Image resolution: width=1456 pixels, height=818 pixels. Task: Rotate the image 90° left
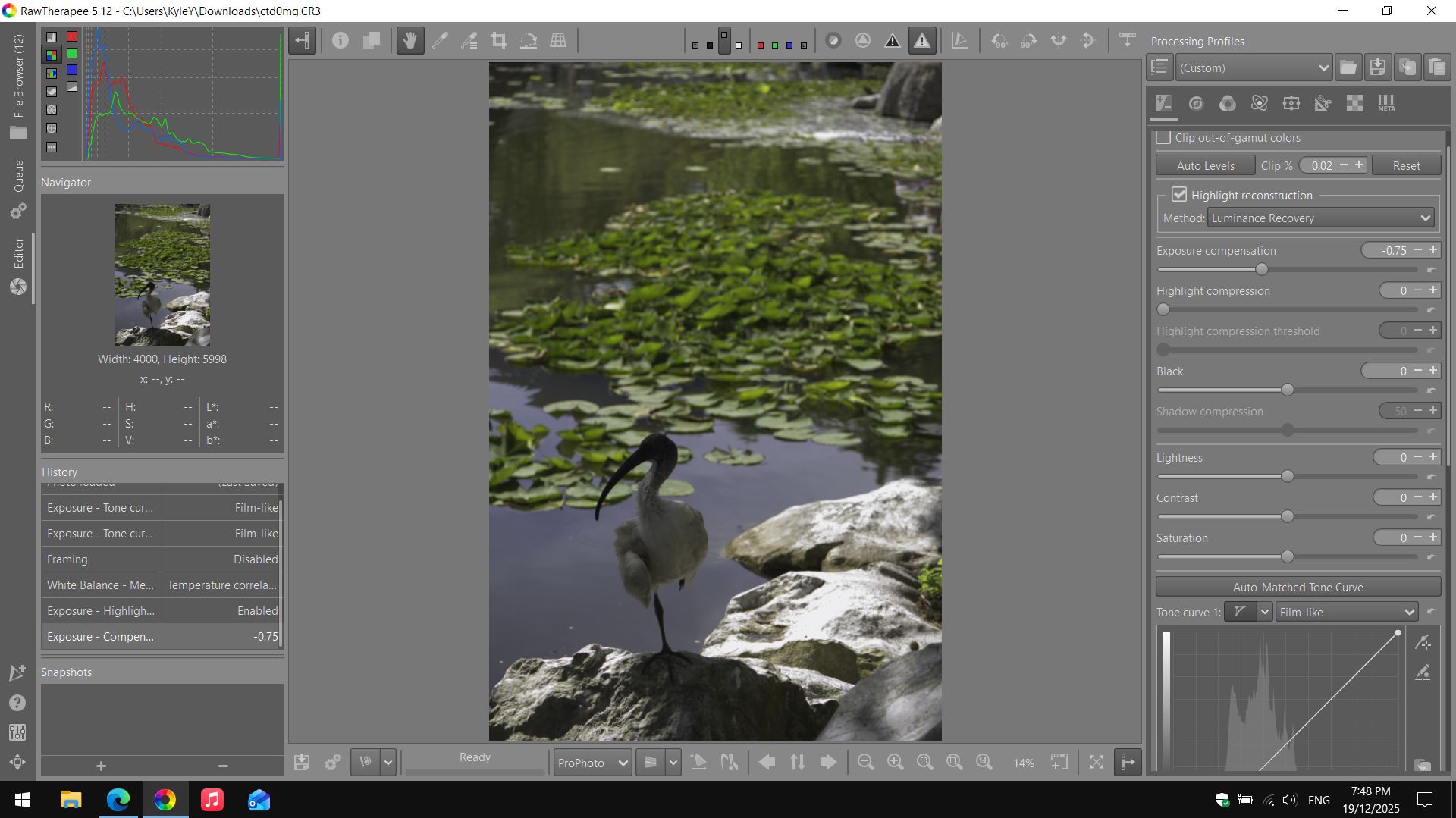pyautogui.click(x=999, y=41)
